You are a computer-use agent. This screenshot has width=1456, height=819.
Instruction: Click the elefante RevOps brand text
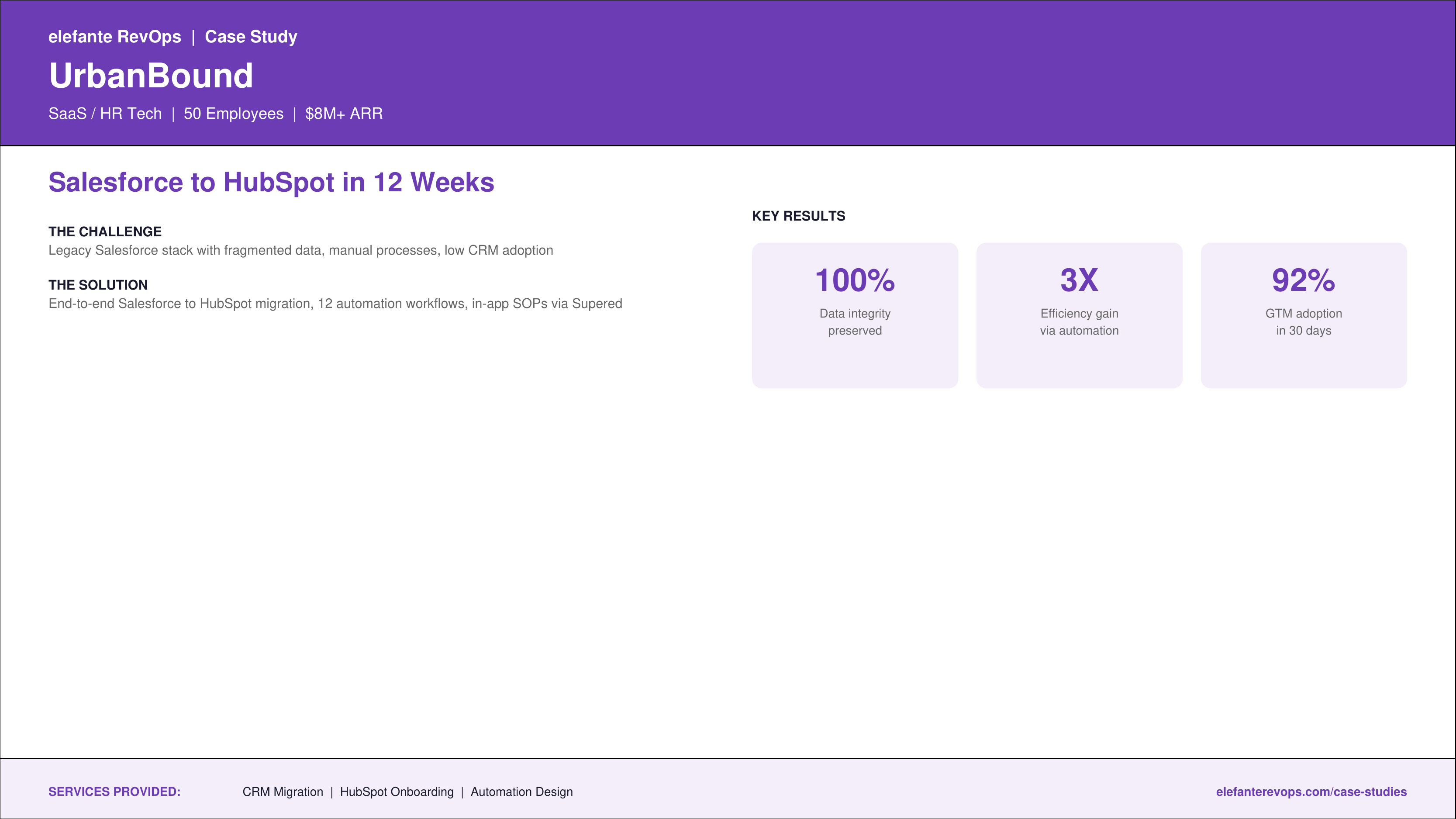click(115, 37)
